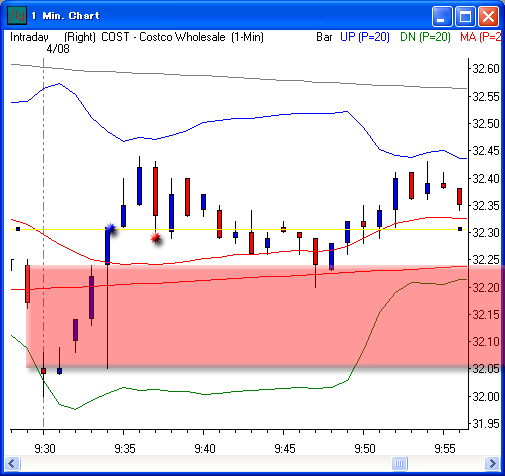Click the red star sell signal marker
Screen dimensions: 505x476
point(155,238)
